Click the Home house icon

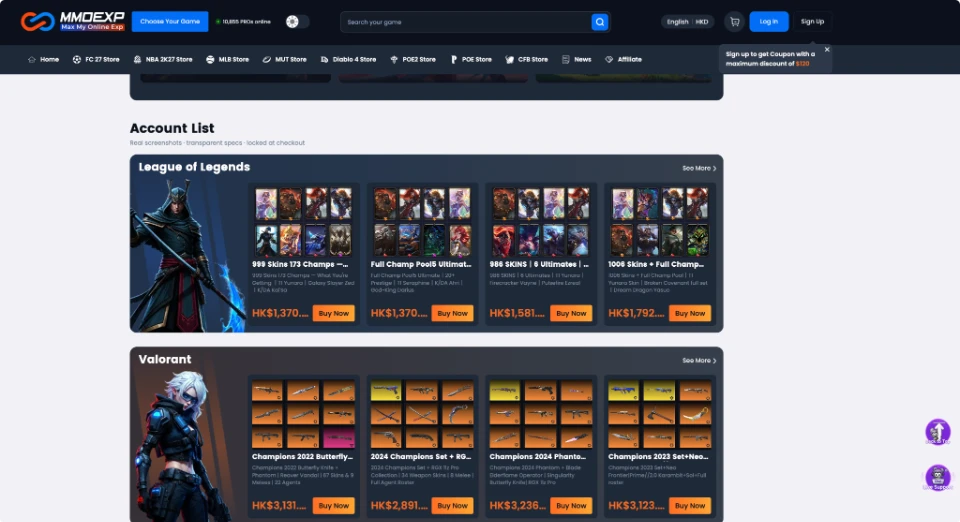click(x=32, y=59)
